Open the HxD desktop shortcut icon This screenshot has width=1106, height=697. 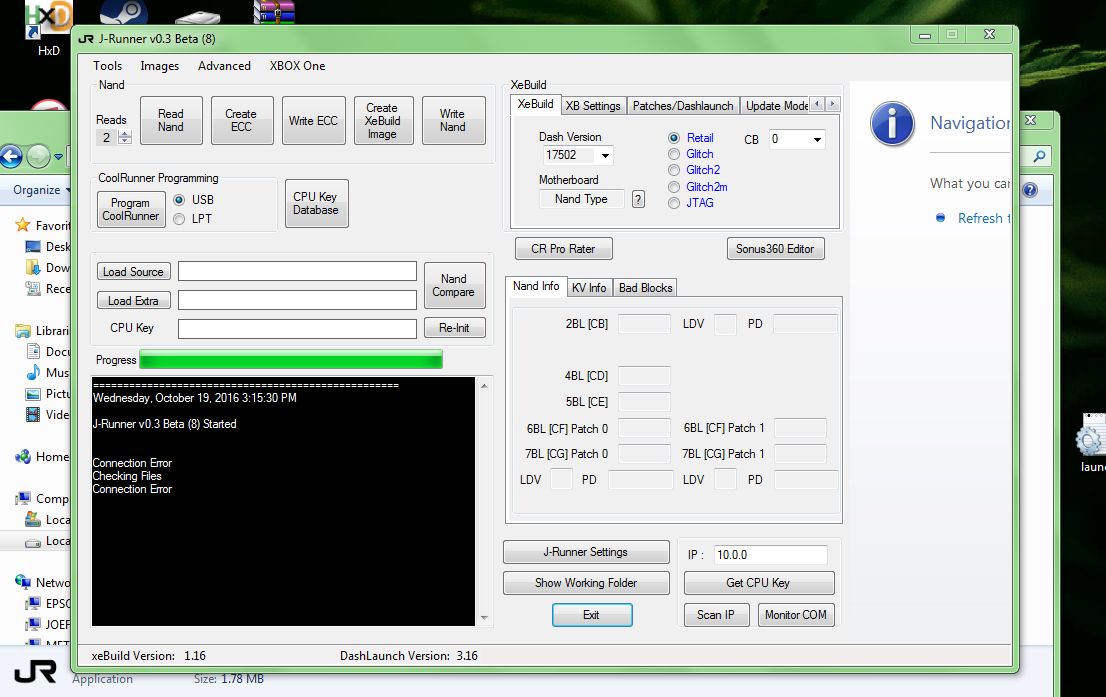(x=48, y=19)
